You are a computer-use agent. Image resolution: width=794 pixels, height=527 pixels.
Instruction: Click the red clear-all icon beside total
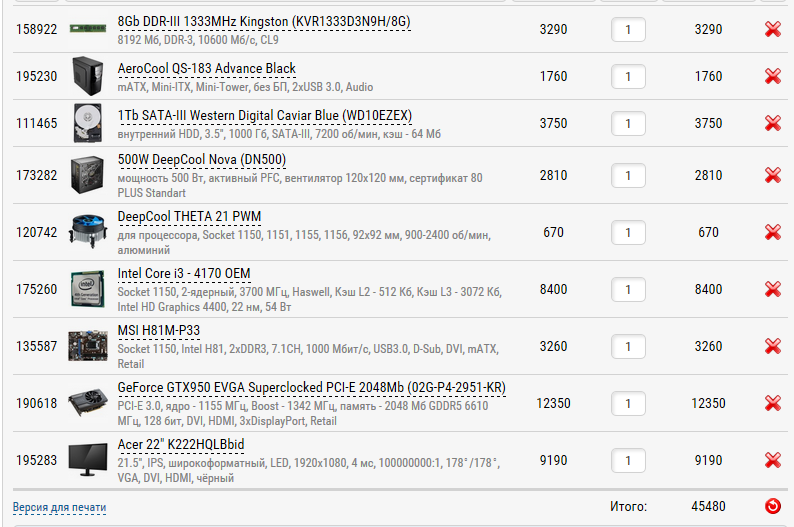[x=772, y=506]
